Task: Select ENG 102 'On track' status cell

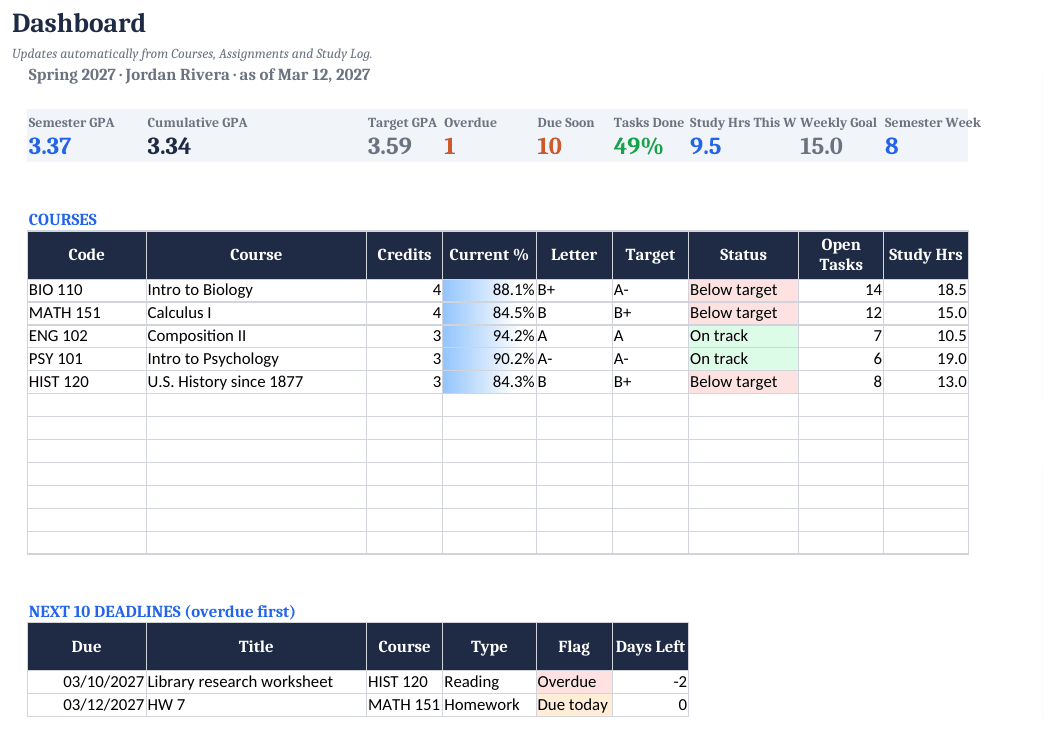Action: coord(743,336)
